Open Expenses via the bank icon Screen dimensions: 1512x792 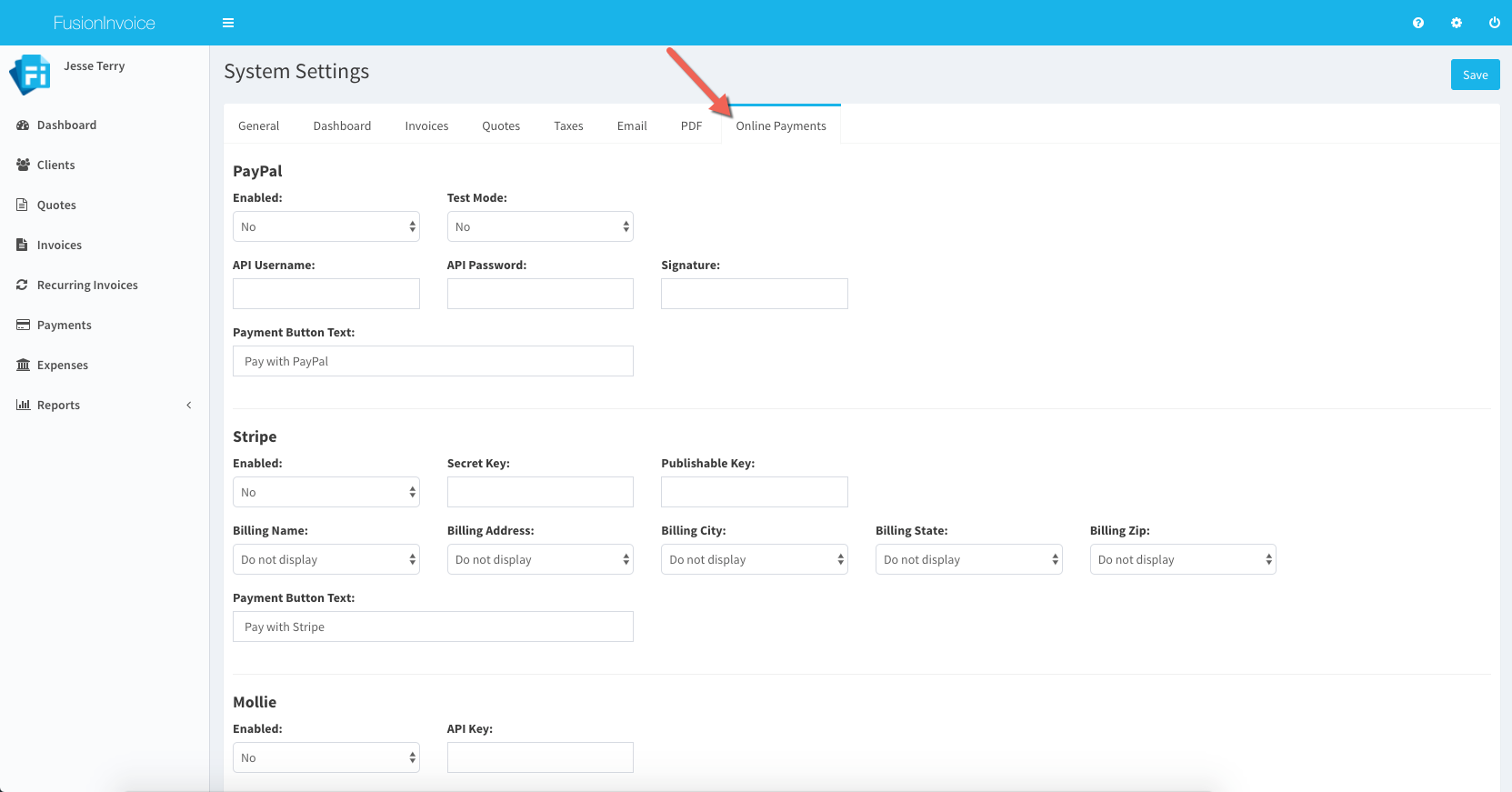[x=23, y=365]
